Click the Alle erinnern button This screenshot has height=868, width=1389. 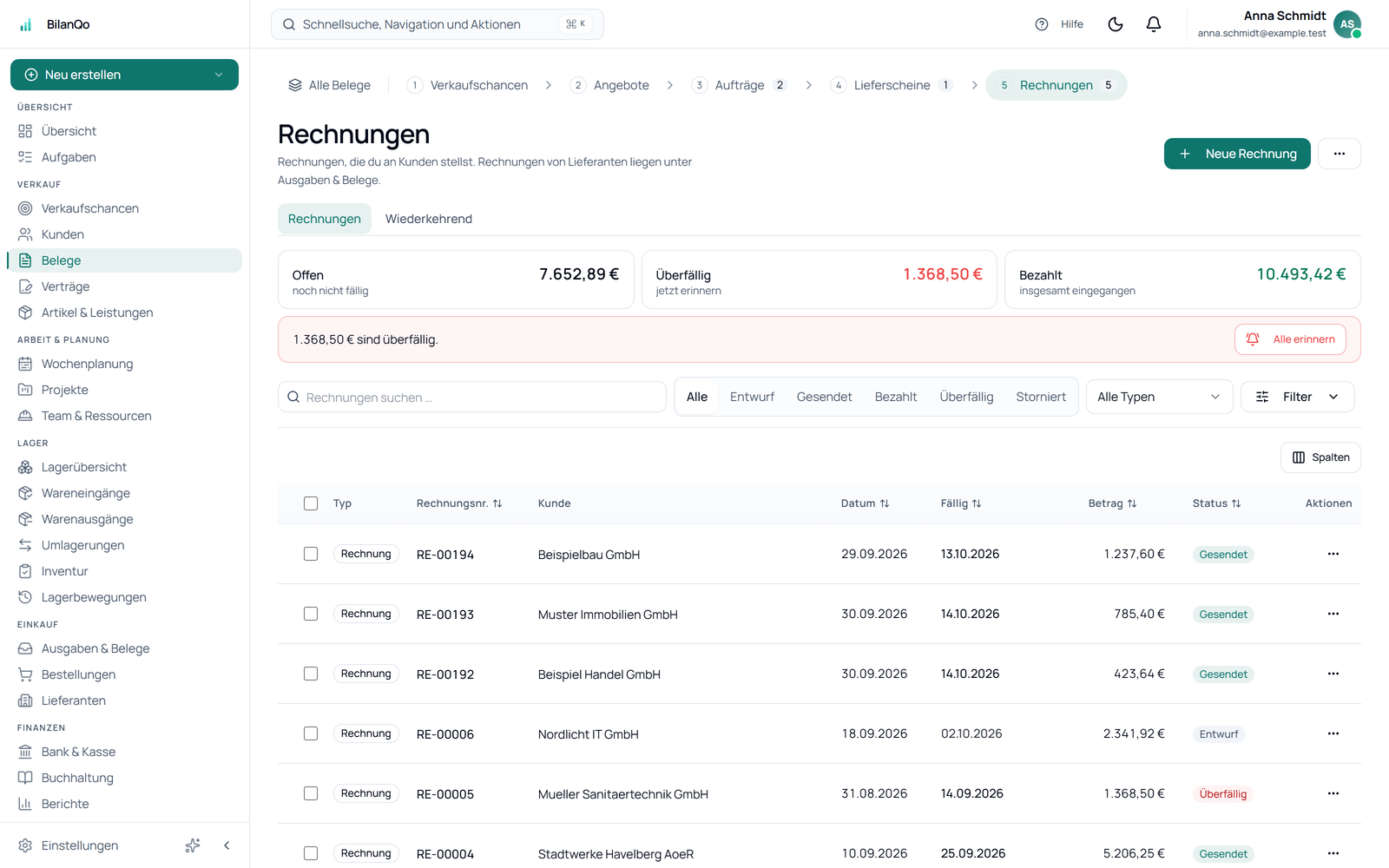[1290, 339]
